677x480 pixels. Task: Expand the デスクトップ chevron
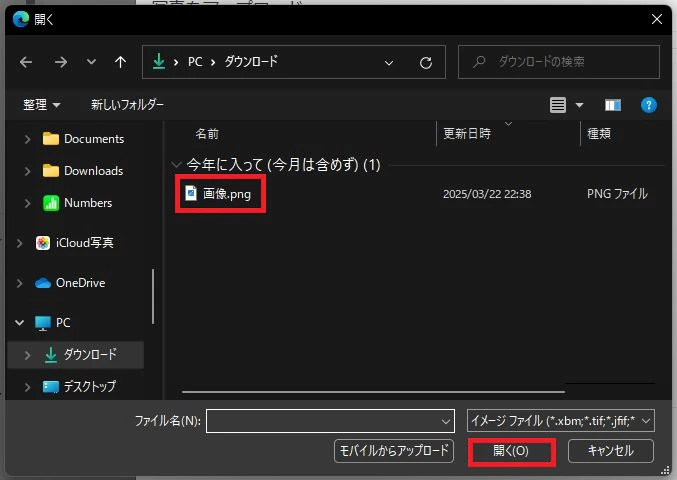pos(28,387)
